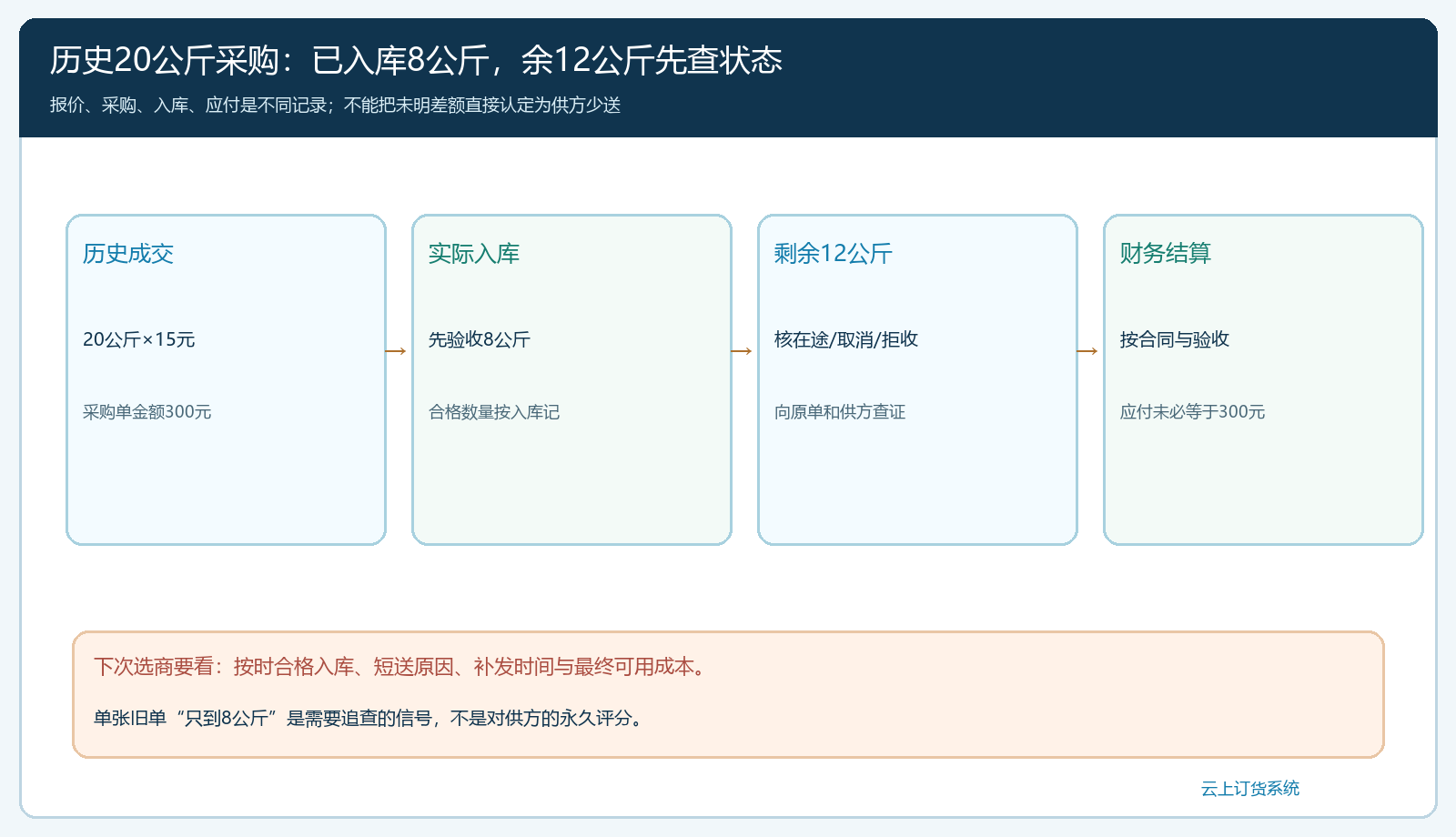Open the '云上订货系统' link

point(1250,789)
